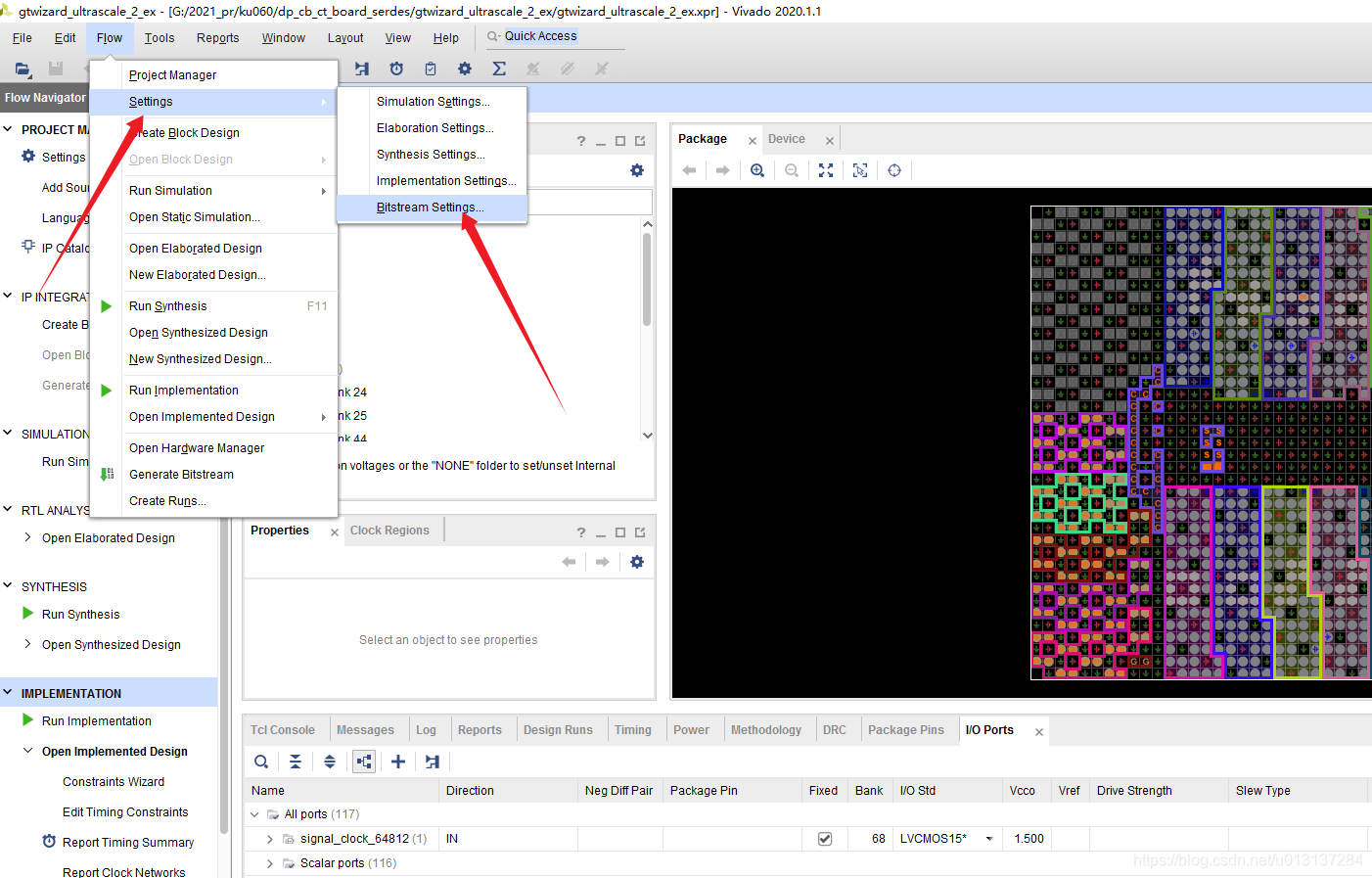
Task: Collapse the PROJECT MANAGER section
Action: click(x=8, y=129)
